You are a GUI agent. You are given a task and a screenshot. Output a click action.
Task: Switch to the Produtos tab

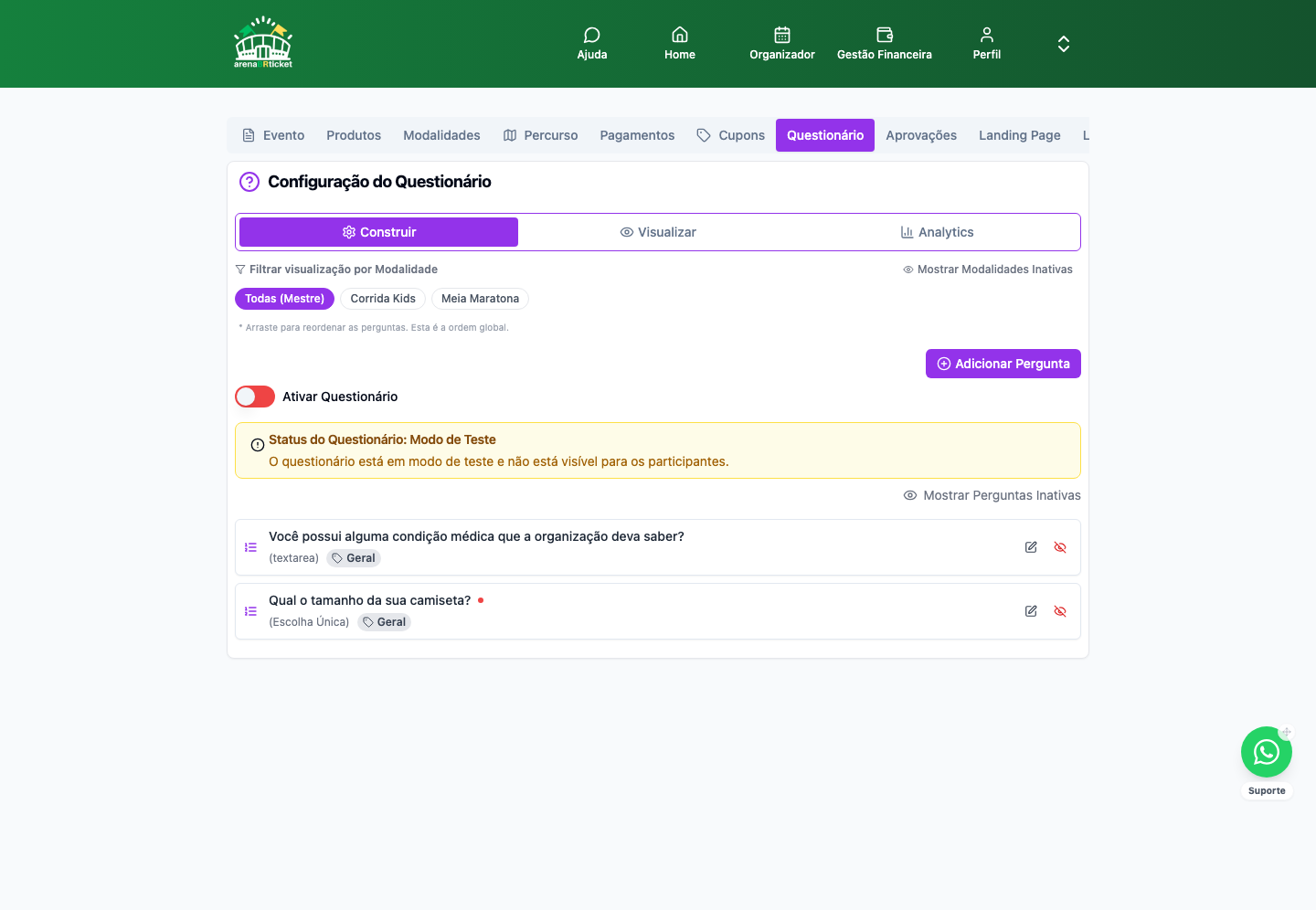coord(354,135)
